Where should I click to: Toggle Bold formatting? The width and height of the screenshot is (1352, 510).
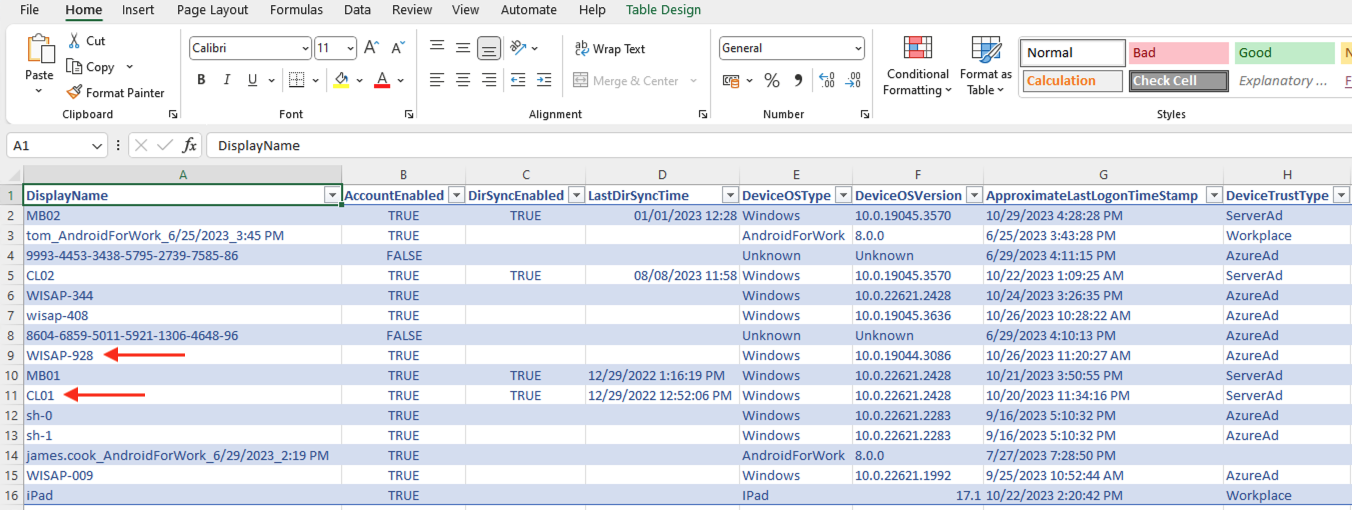[202, 80]
